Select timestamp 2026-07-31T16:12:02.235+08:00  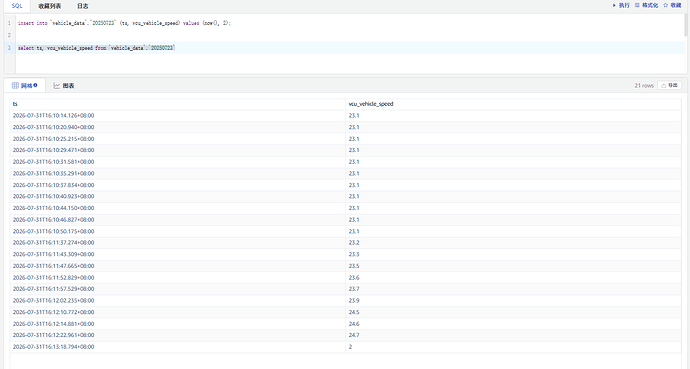coord(53,300)
